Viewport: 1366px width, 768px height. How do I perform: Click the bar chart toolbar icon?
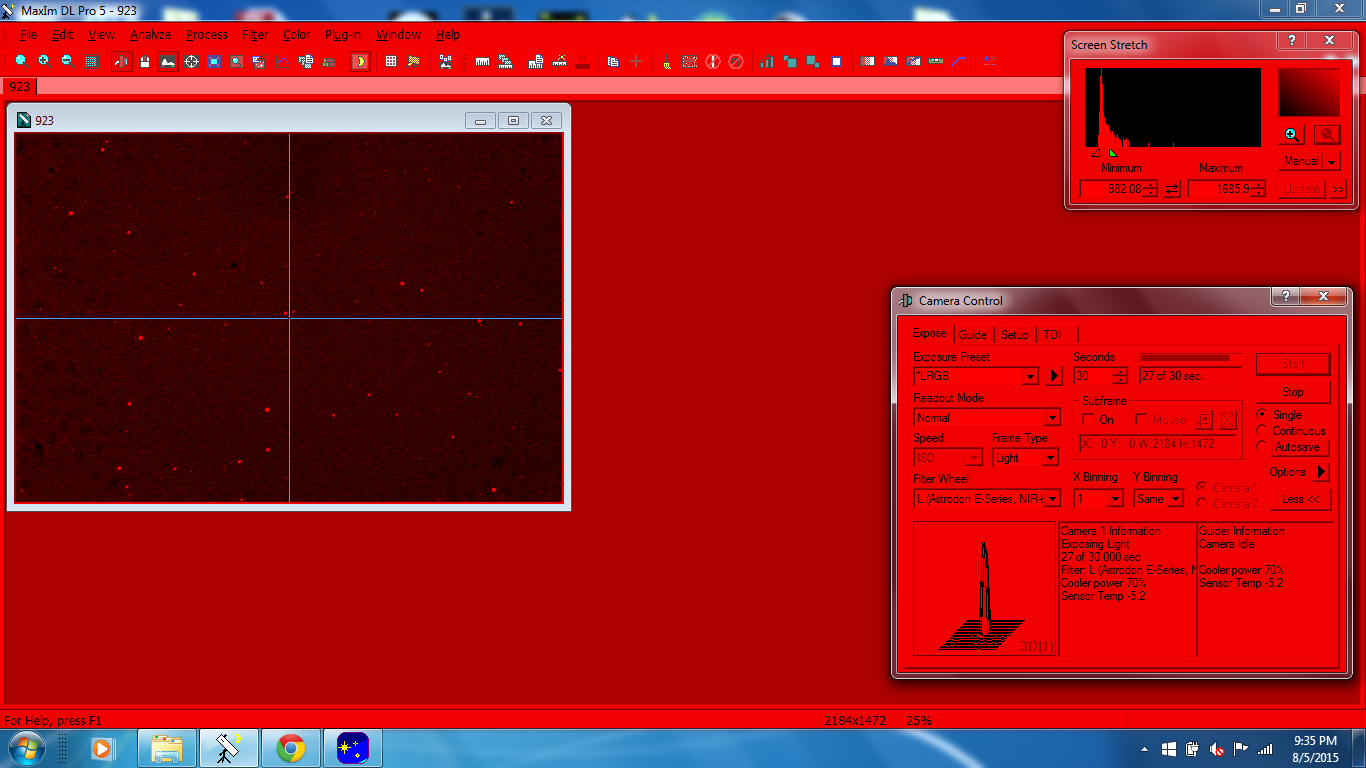(766, 61)
